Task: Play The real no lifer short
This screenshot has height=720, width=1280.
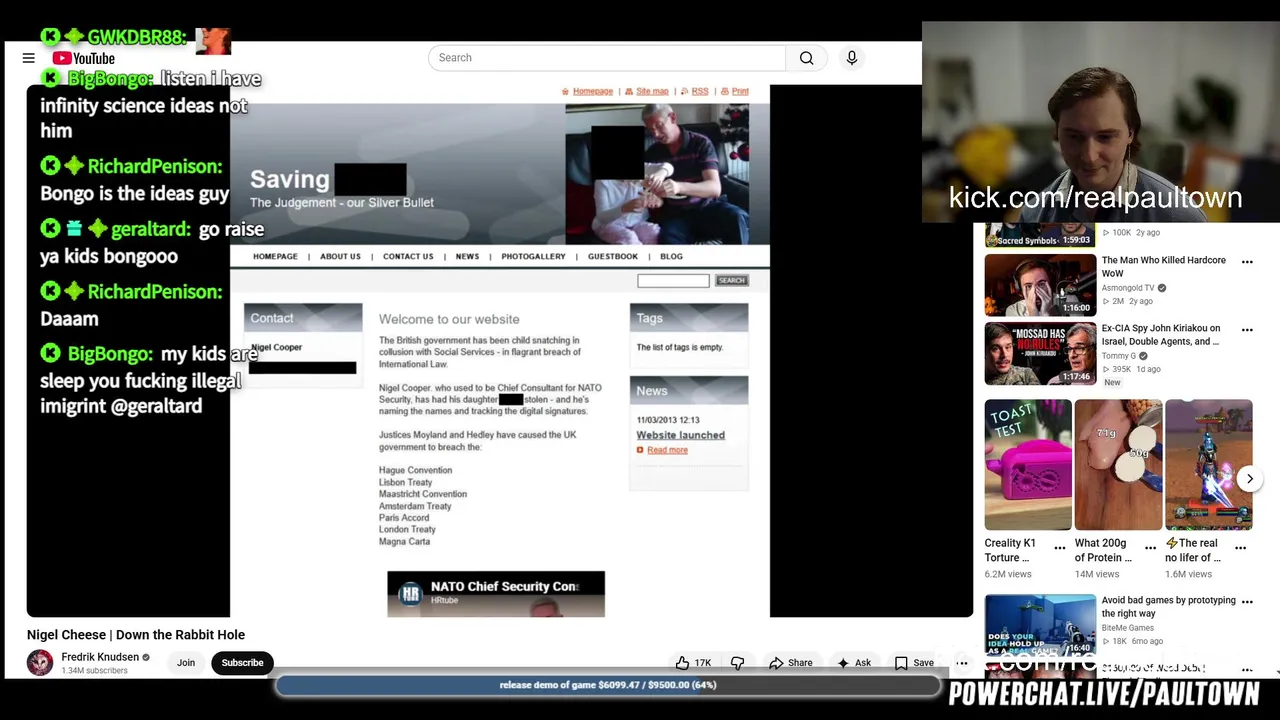Action: click(x=1208, y=465)
